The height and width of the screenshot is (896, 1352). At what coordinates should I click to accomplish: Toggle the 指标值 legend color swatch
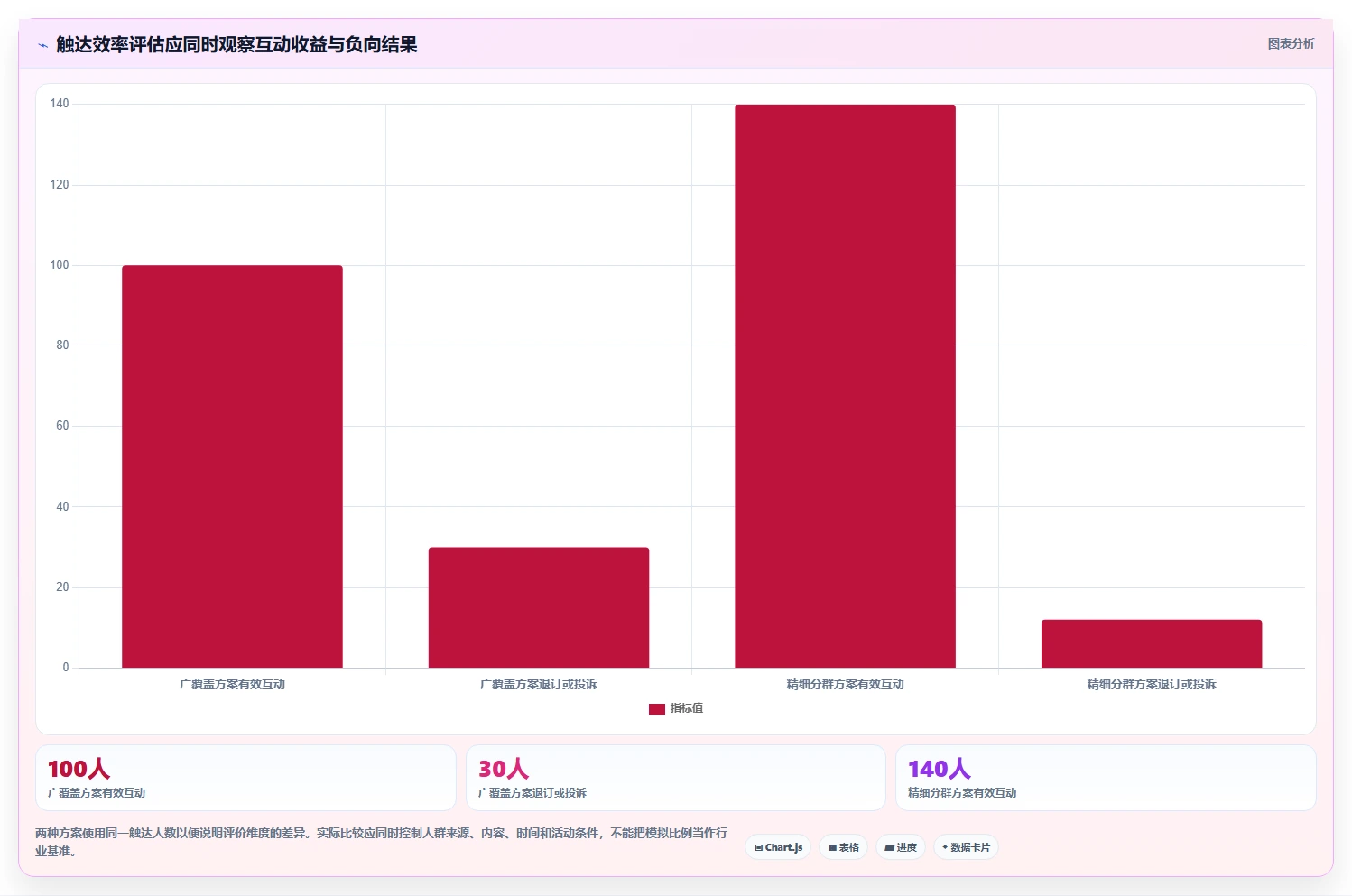click(x=656, y=709)
